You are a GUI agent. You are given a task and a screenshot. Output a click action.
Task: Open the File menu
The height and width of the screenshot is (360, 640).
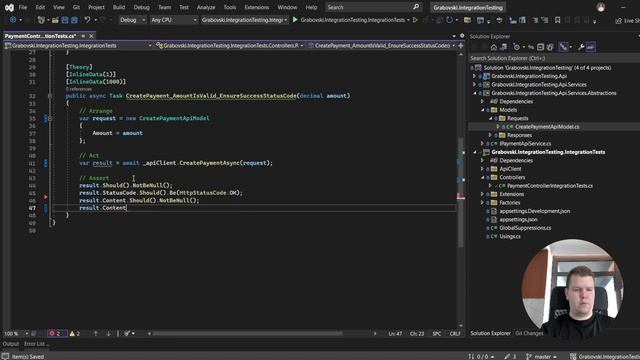coord(23,7)
